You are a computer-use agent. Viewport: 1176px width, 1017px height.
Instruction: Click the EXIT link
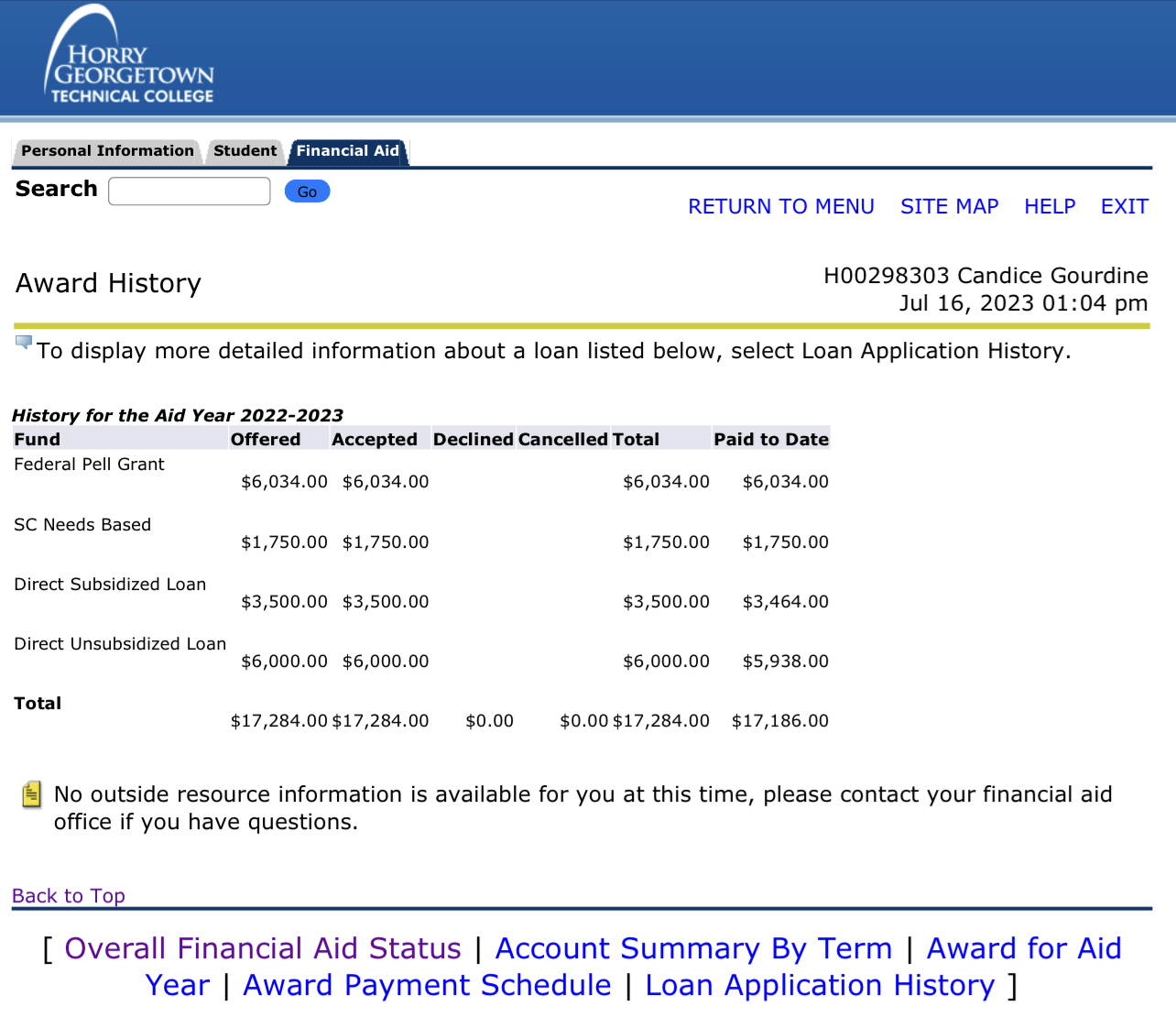[x=1124, y=206]
